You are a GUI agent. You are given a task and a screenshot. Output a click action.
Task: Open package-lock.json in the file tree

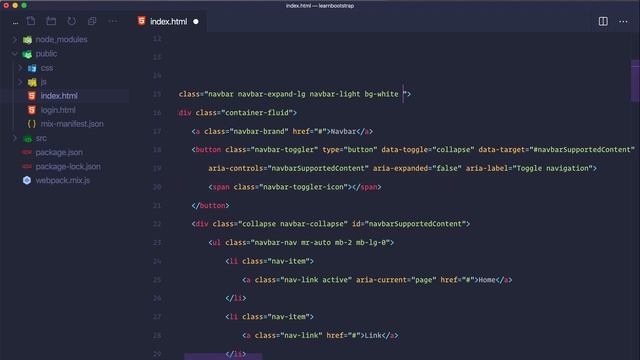pyautogui.click(x=68, y=167)
